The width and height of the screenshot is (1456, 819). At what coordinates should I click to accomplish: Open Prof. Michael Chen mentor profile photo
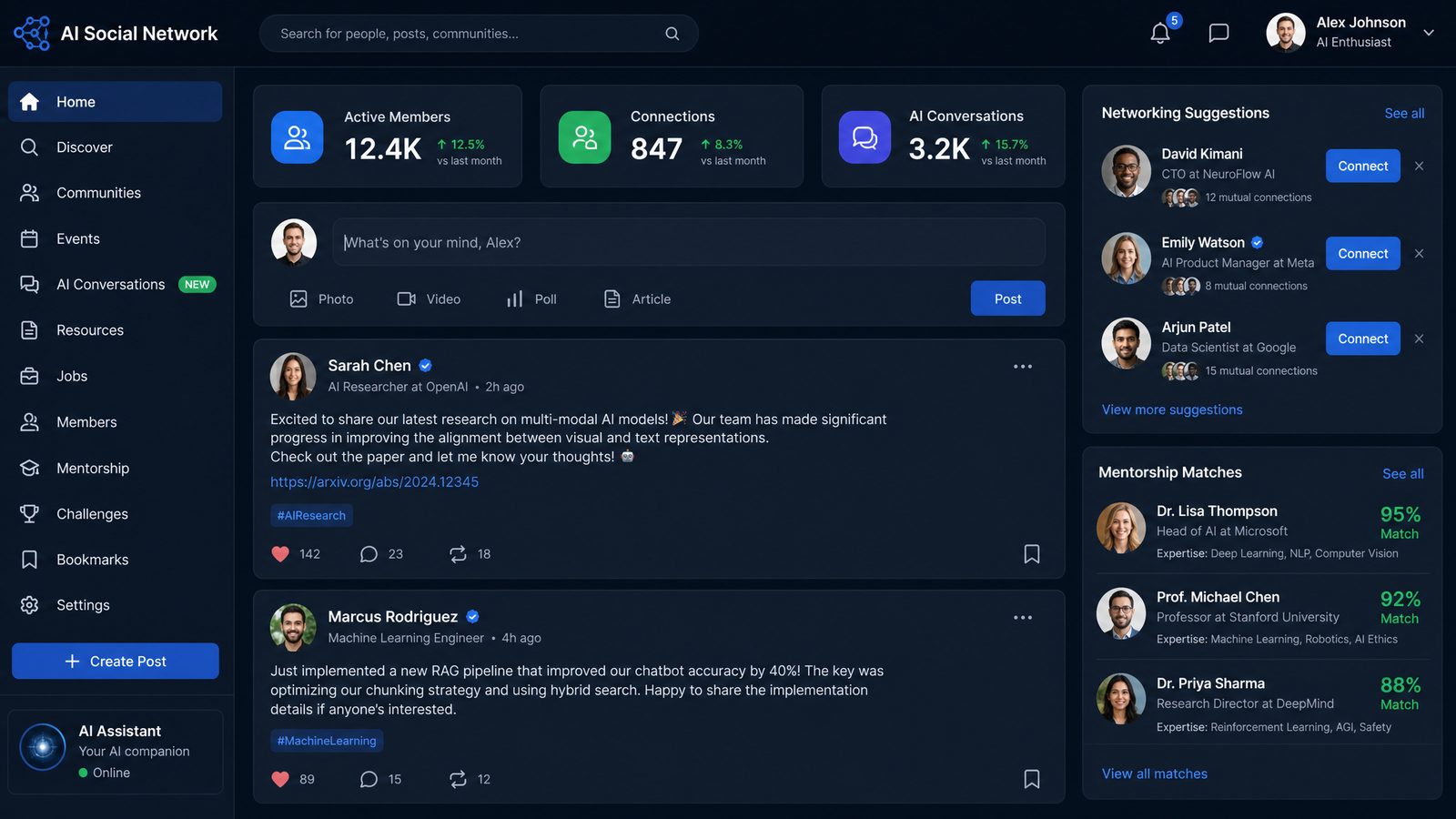tap(1121, 613)
